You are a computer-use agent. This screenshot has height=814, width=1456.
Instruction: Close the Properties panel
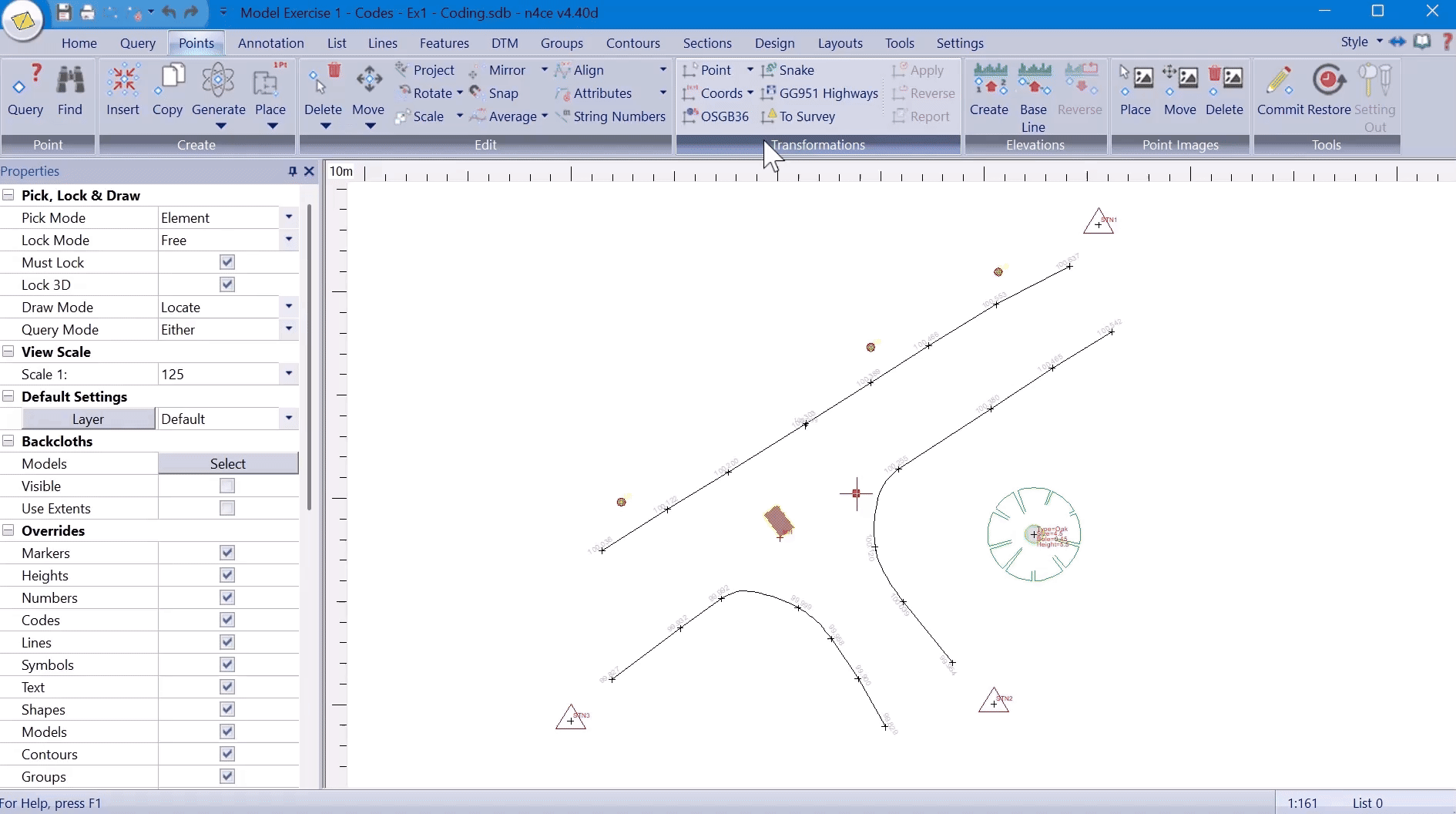click(310, 171)
